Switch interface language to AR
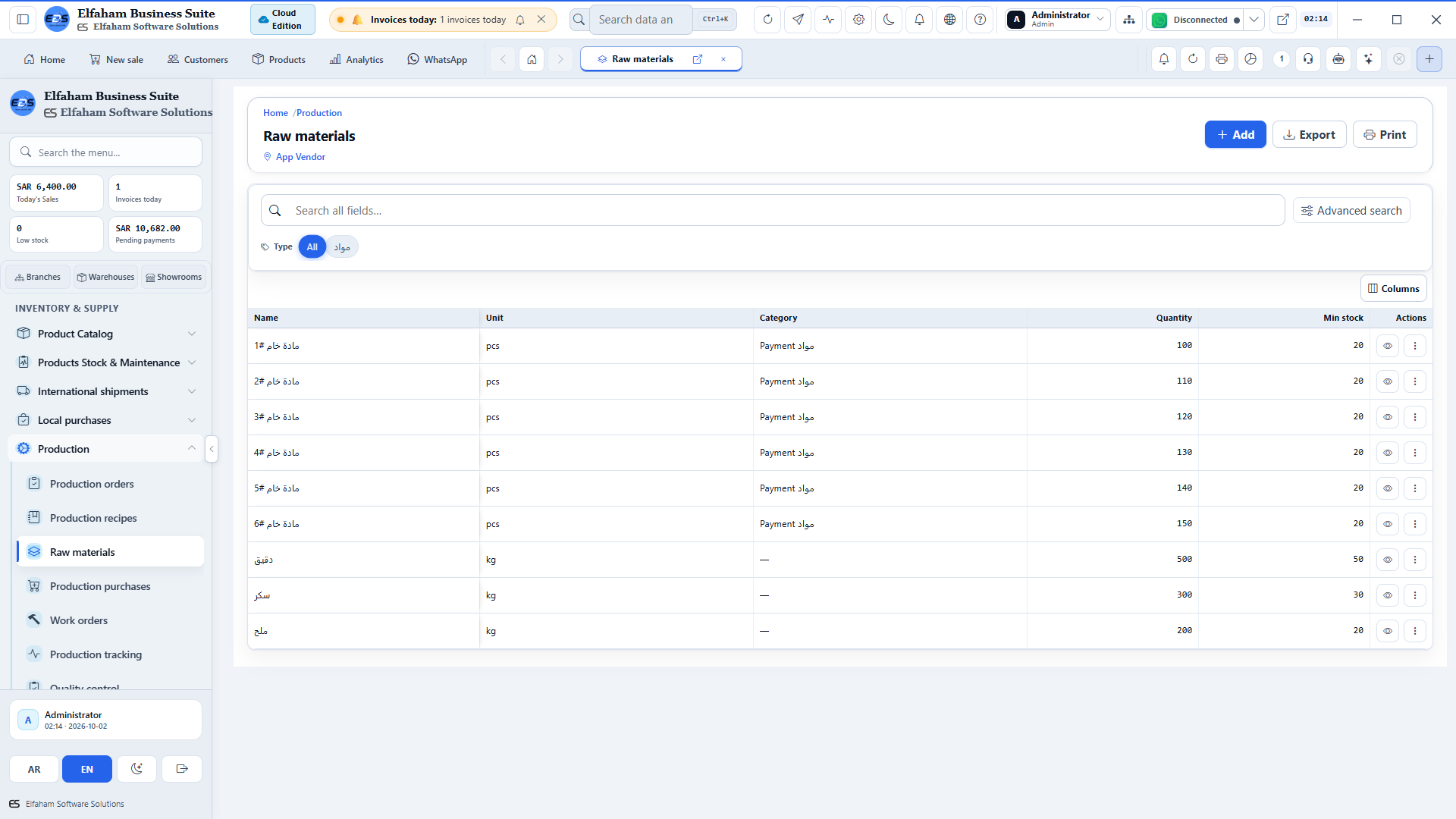Viewport: 1456px width, 819px height. pyautogui.click(x=34, y=769)
